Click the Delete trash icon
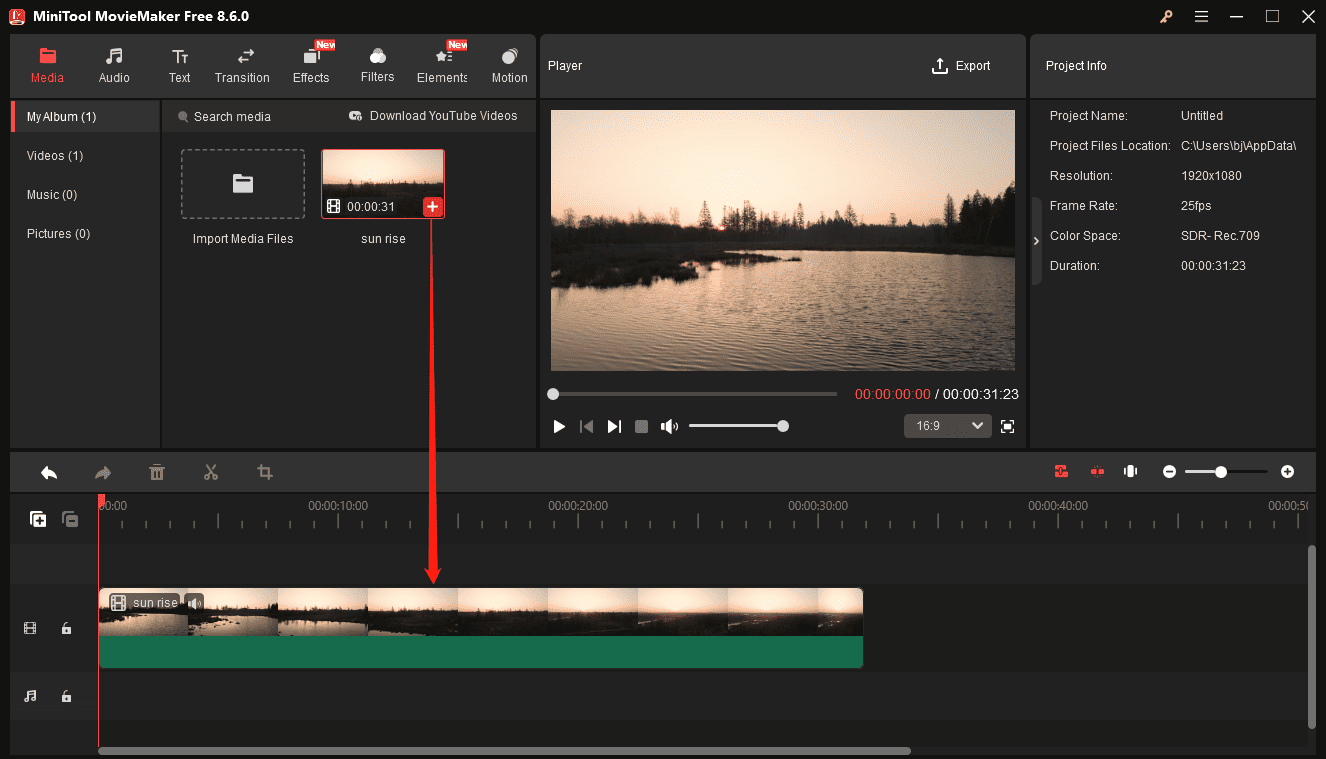This screenshot has width=1326, height=759. (x=157, y=472)
